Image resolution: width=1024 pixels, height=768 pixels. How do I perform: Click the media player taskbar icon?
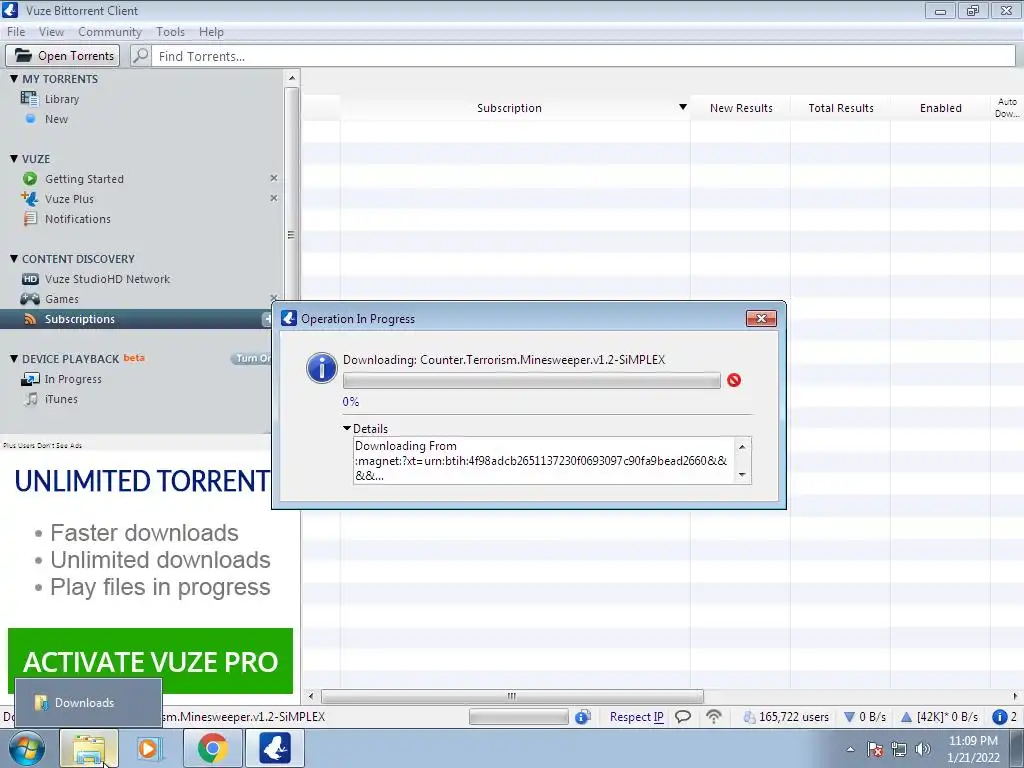tap(149, 748)
